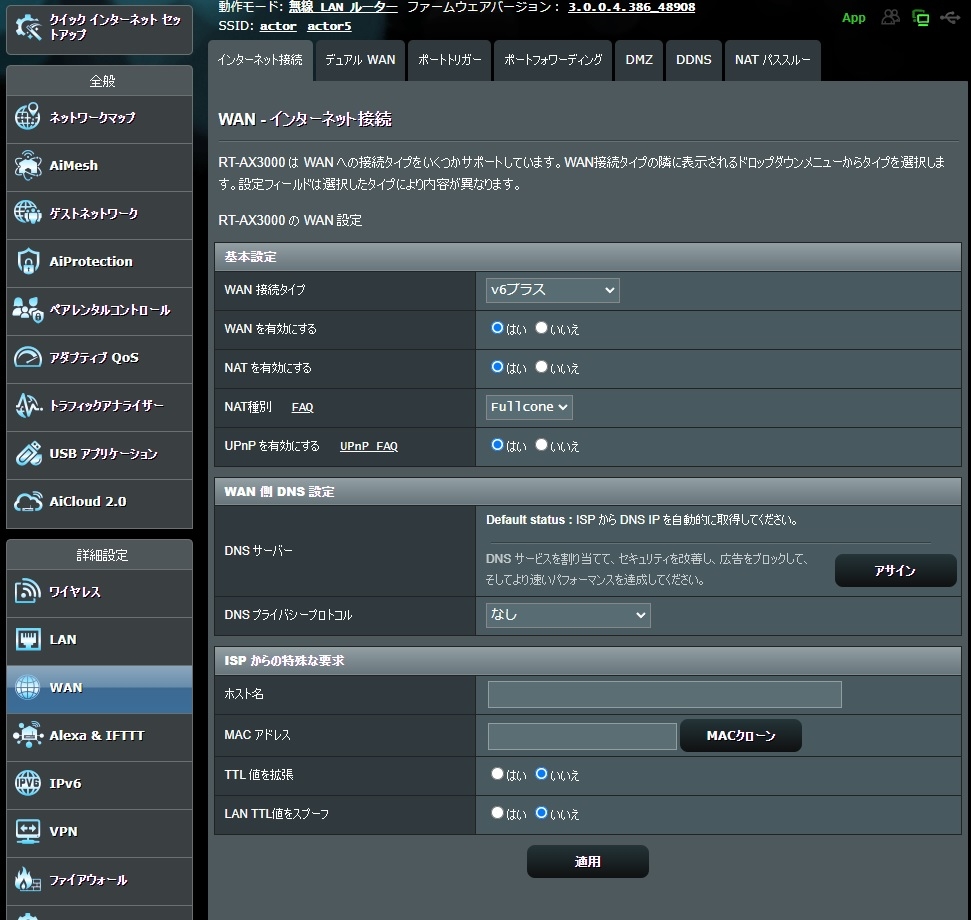This screenshot has width=971, height=920.
Task: Open the AiMesh sidebar icon
Action: point(28,165)
